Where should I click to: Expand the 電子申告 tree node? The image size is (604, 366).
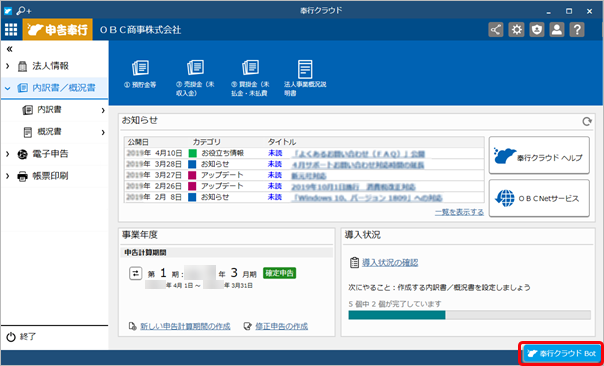coord(8,154)
